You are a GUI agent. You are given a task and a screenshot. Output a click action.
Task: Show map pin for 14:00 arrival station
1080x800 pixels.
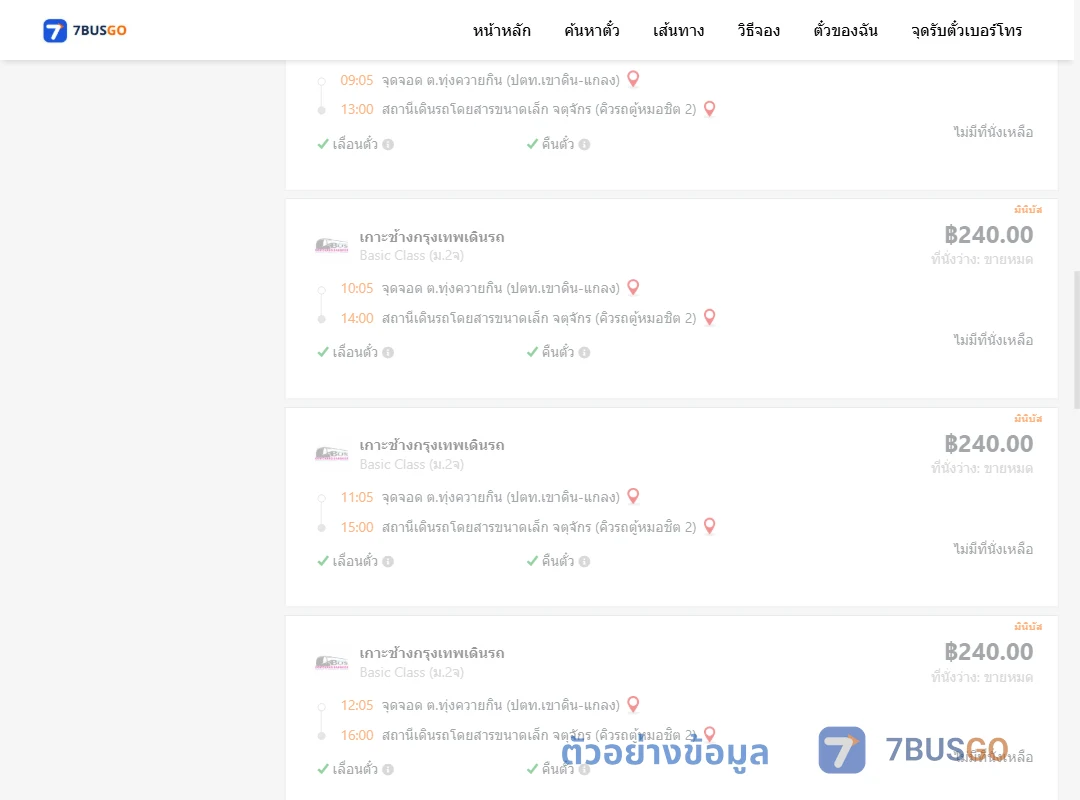point(709,317)
